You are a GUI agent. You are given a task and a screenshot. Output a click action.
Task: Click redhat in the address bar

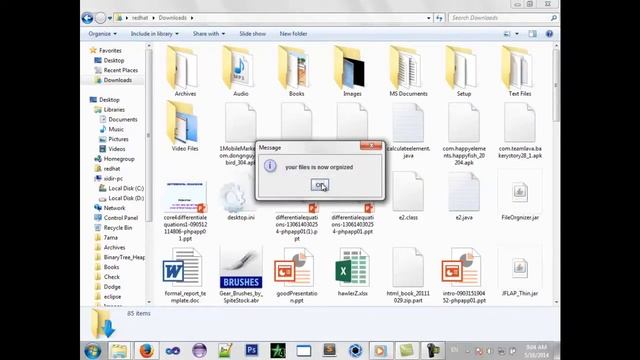140,18
